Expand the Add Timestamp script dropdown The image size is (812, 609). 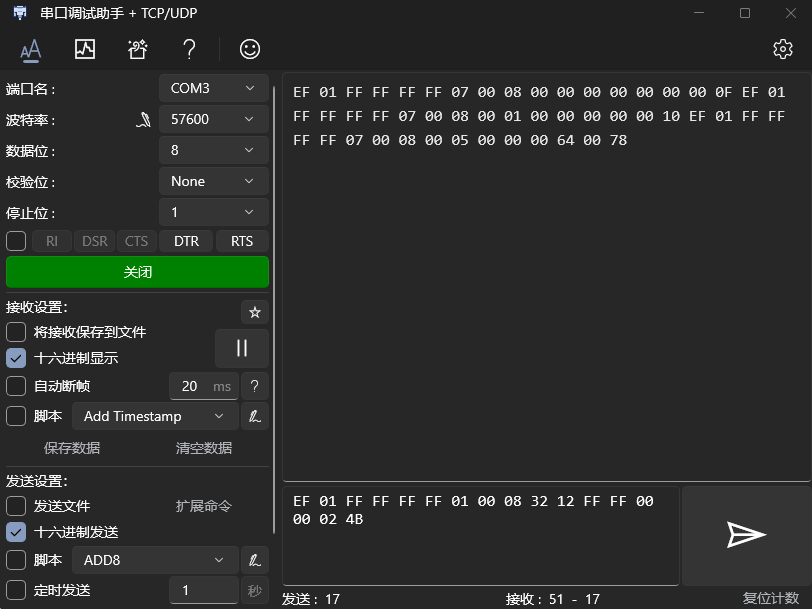click(x=155, y=416)
